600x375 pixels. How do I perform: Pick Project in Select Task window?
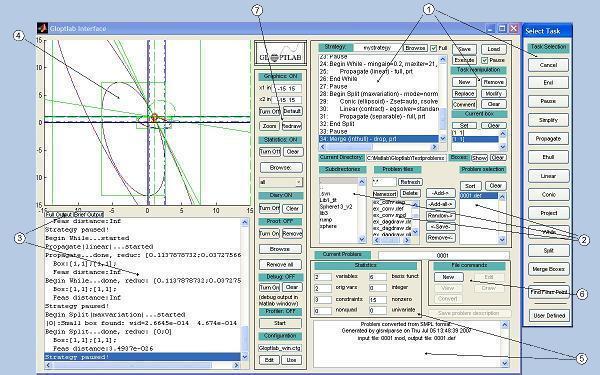[x=548, y=213]
